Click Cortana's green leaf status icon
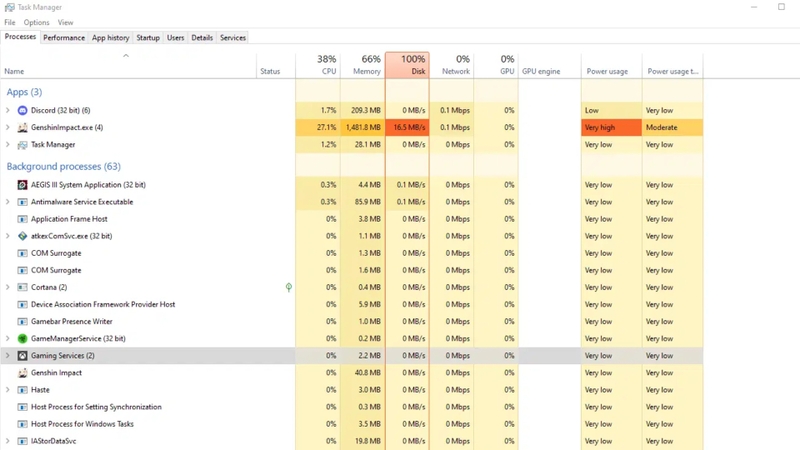800x450 pixels. coord(289,287)
